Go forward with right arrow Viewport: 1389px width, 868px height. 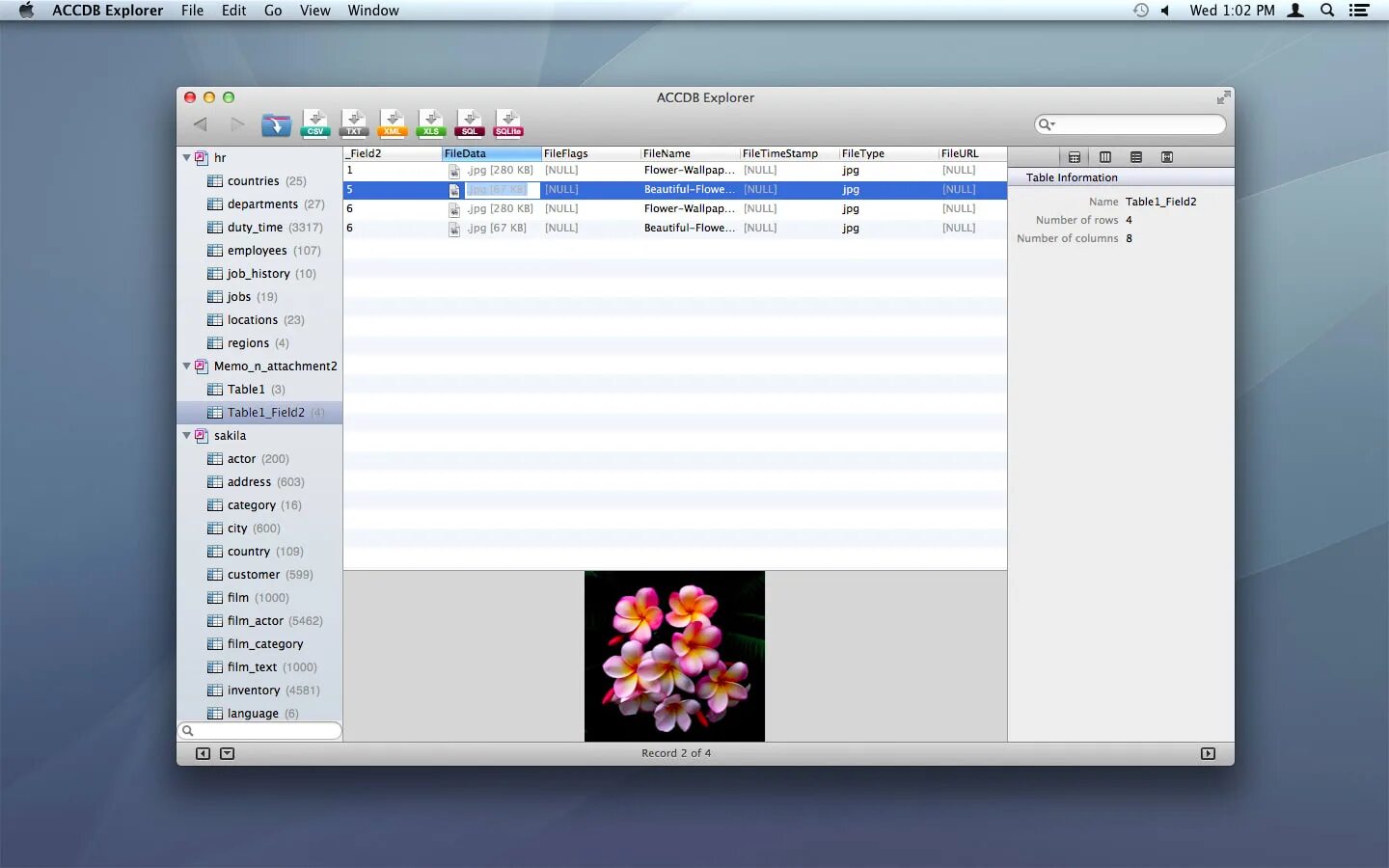(237, 123)
